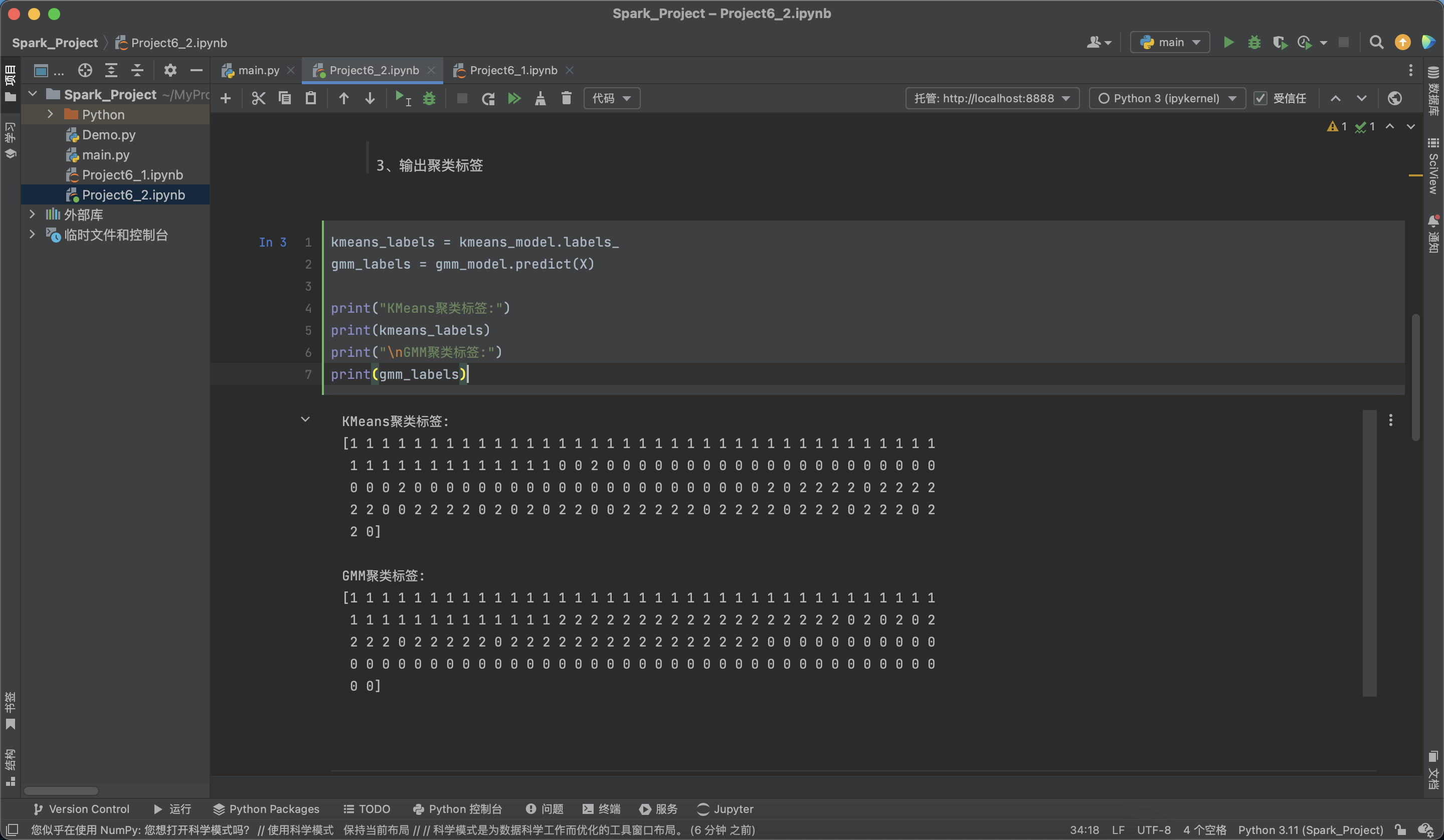Click 4 个空格 indent setting

(1204, 829)
